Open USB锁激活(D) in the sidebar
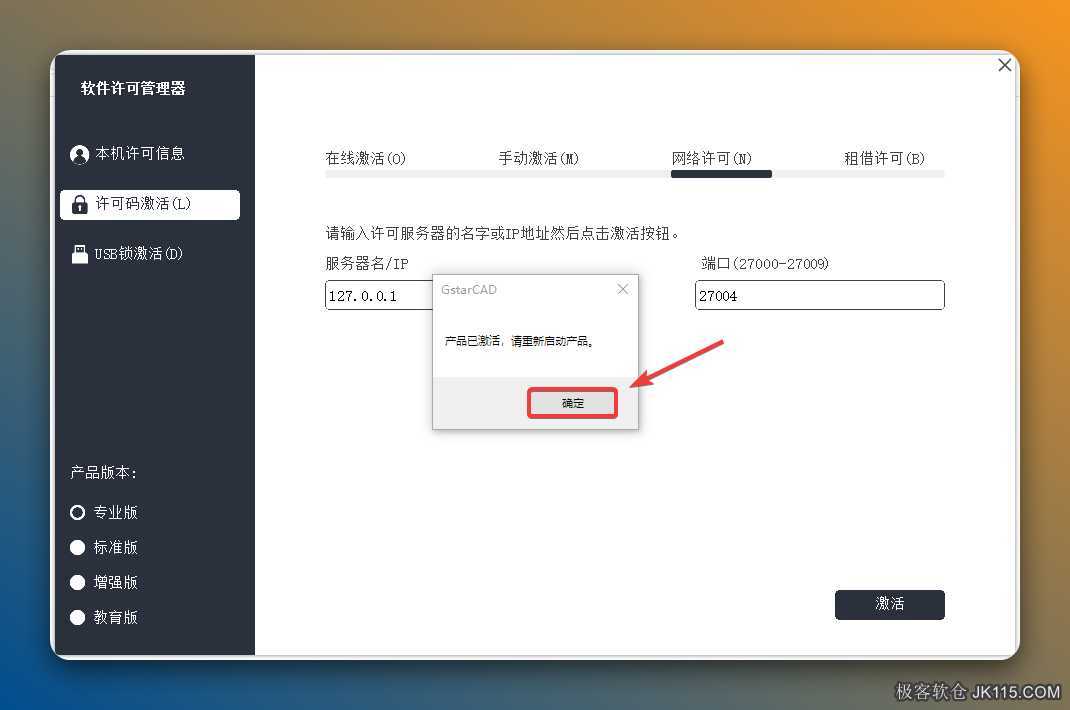 127,254
